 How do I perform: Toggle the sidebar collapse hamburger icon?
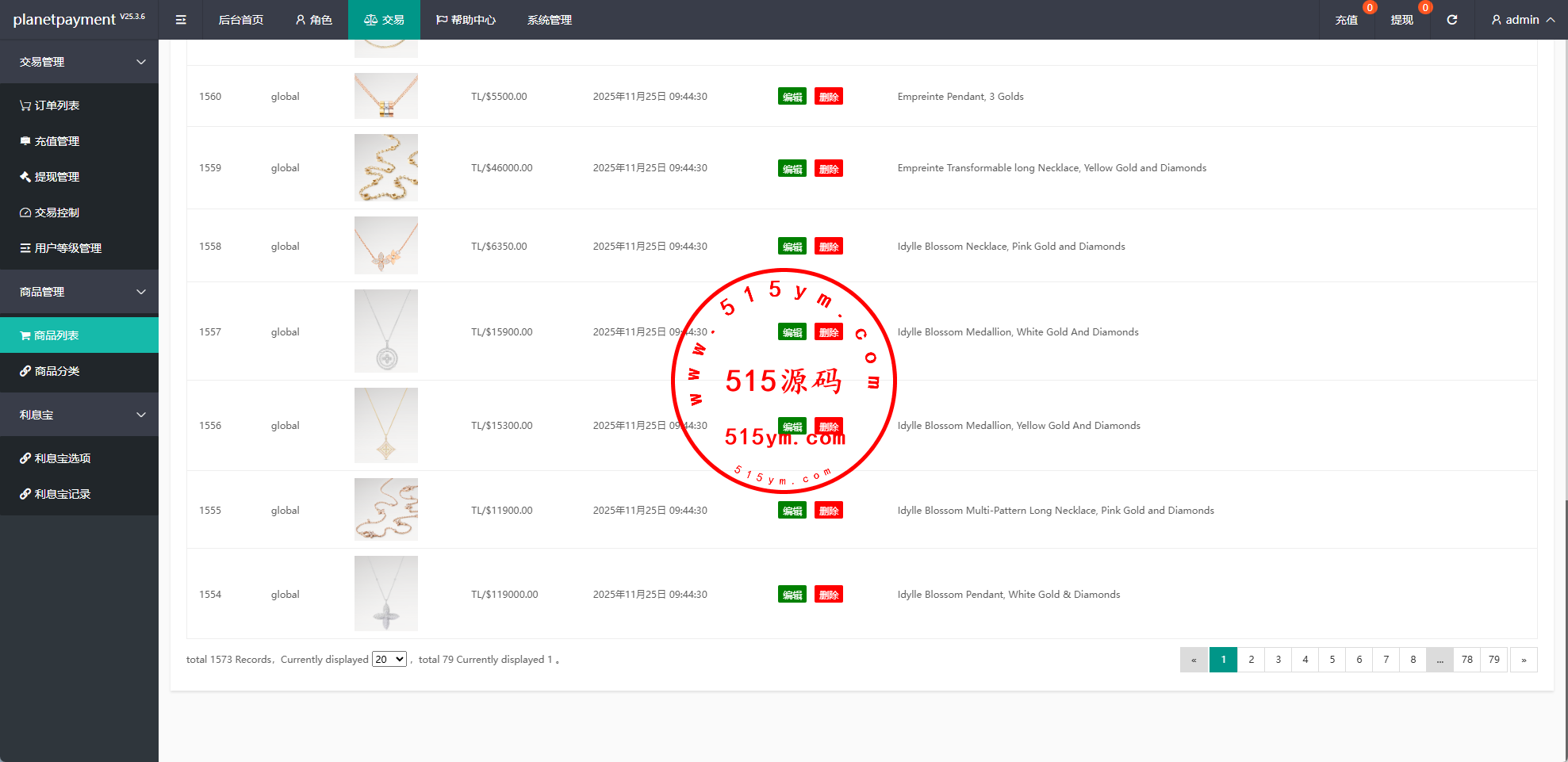pyautogui.click(x=181, y=20)
